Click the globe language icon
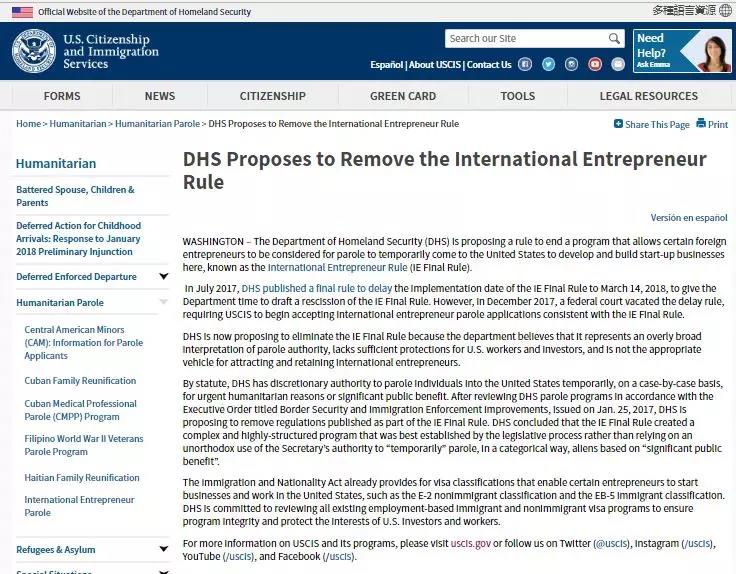The width and height of the screenshot is (736, 574). 726,10
